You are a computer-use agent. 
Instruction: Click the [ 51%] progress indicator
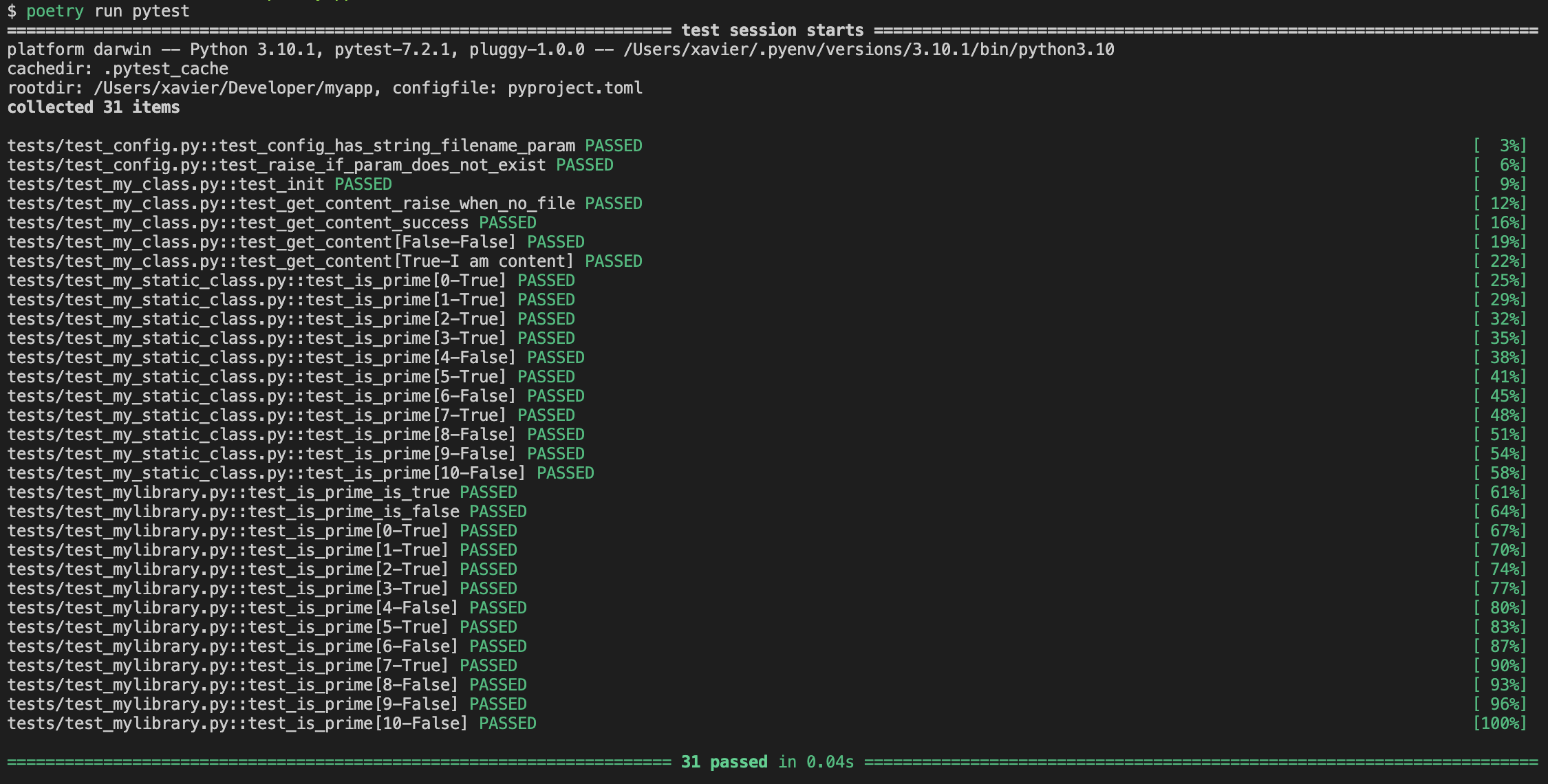pyautogui.click(x=1500, y=435)
